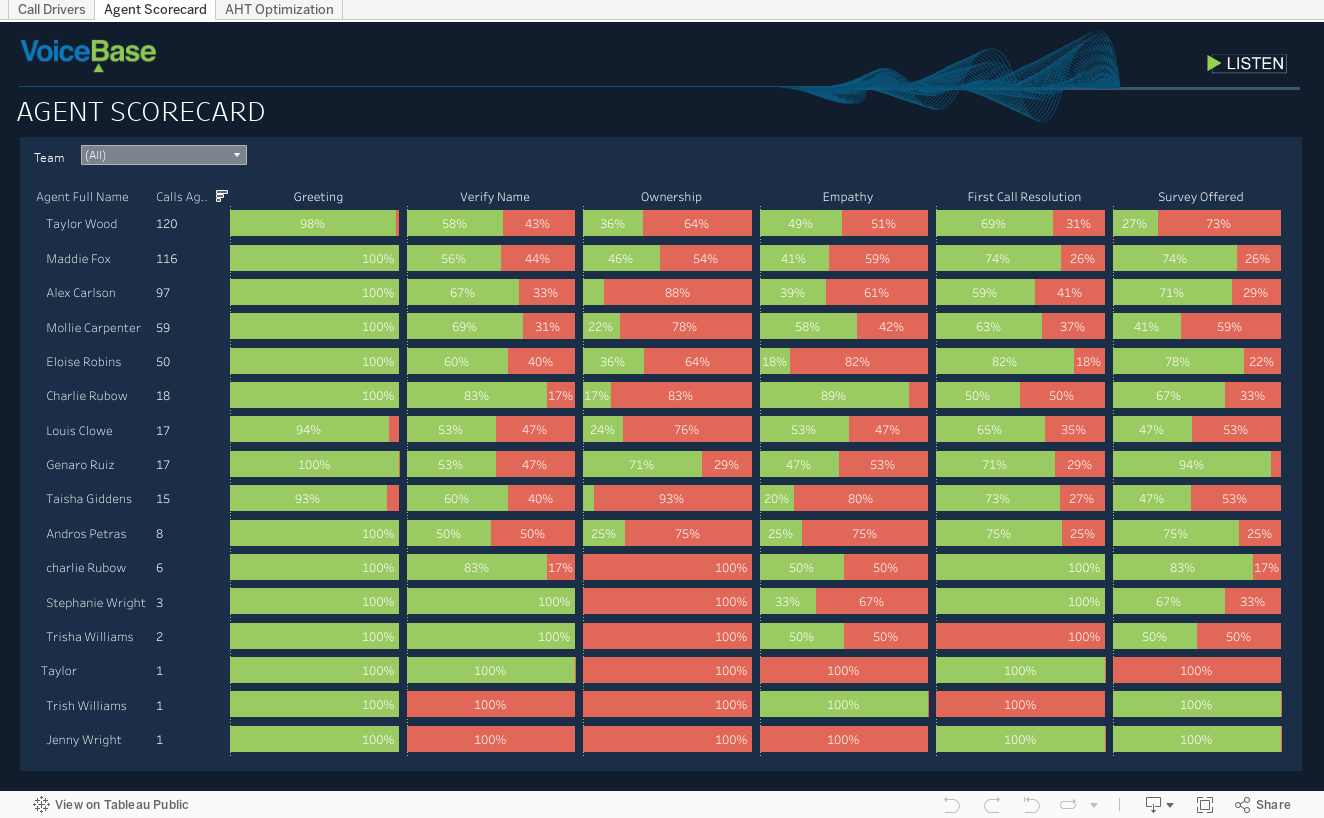Click Jenny Wright's red 100% Verify Name bar
Viewport: 1324px width, 818px height.
[491, 740]
